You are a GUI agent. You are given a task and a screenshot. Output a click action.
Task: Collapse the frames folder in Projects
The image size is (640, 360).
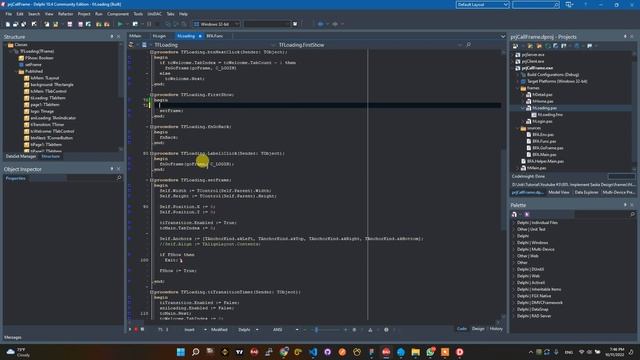pos(518,88)
